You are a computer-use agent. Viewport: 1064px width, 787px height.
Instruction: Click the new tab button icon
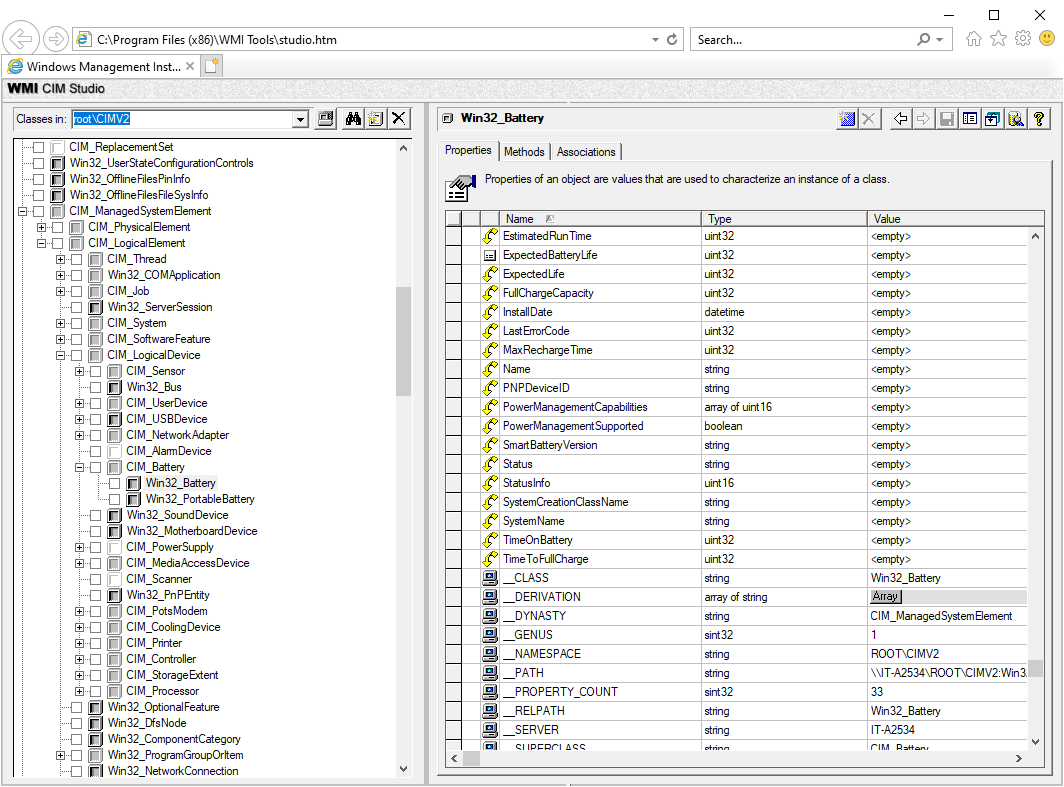click(212, 66)
